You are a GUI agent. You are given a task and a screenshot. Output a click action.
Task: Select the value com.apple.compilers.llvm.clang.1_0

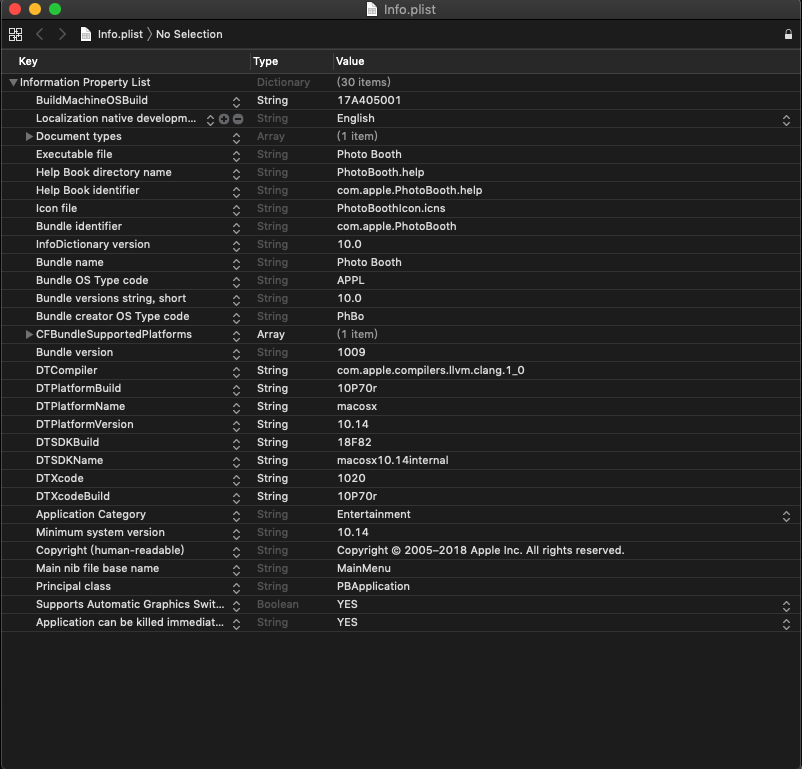431,370
